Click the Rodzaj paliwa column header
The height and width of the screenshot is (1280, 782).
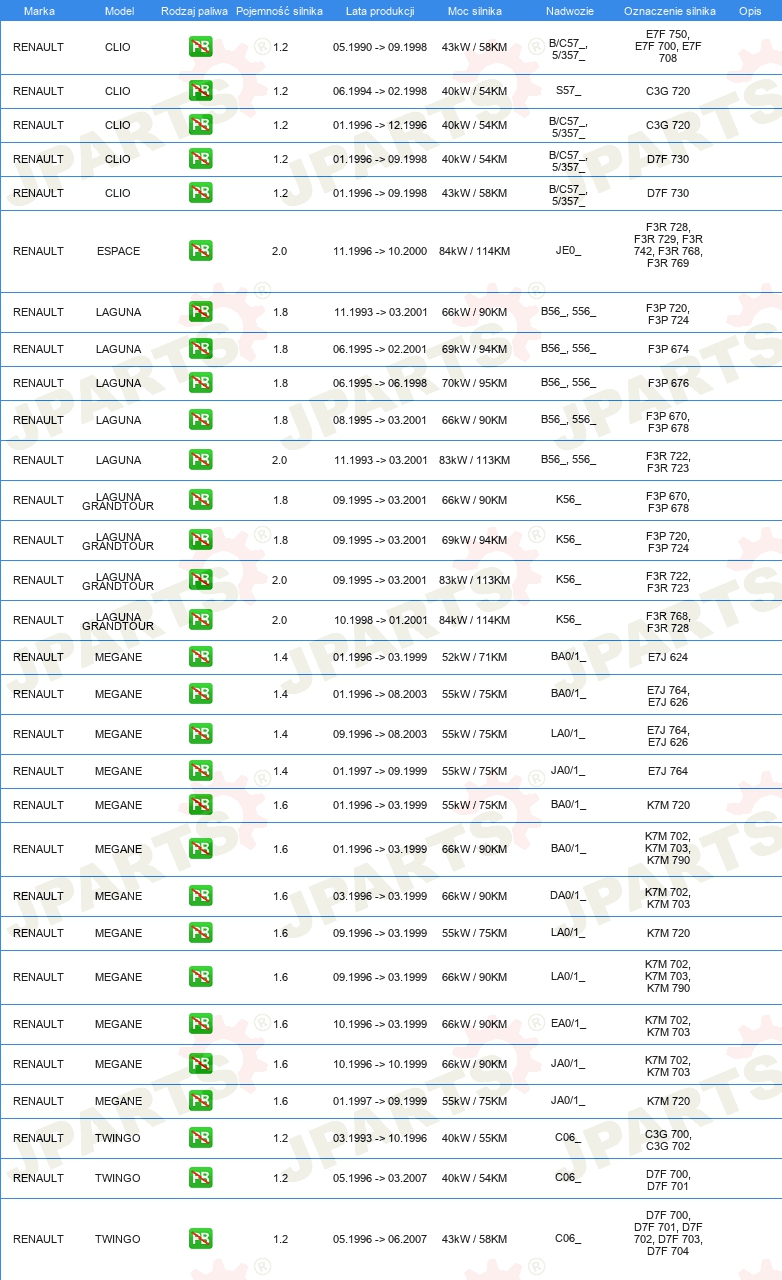tap(194, 10)
